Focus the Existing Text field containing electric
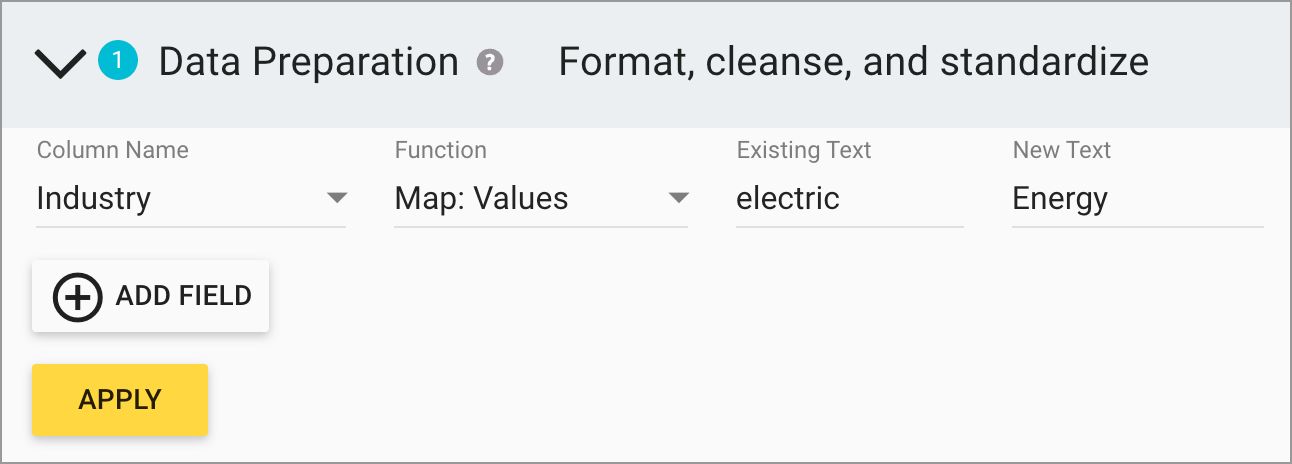This screenshot has width=1292, height=464. click(848, 198)
